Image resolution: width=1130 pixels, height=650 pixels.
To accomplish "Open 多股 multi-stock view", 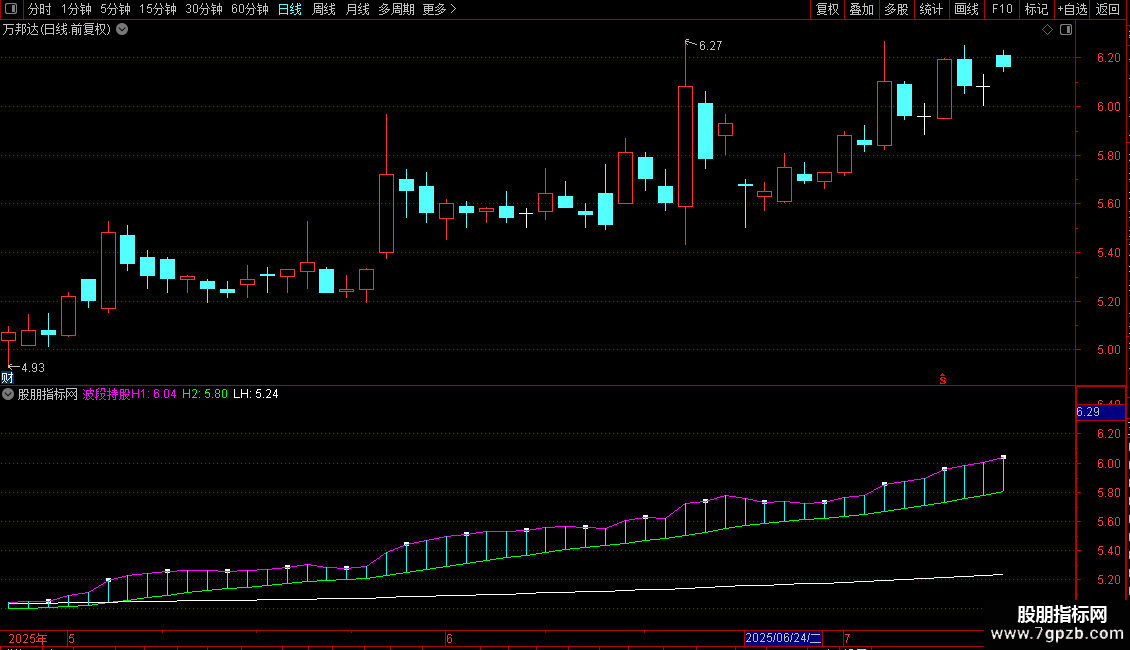I will pos(896,9).
